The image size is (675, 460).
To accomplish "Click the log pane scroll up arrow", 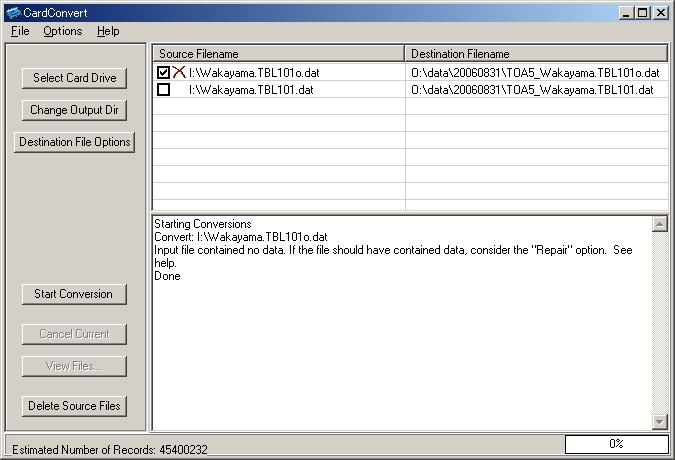I will [660, 224].
